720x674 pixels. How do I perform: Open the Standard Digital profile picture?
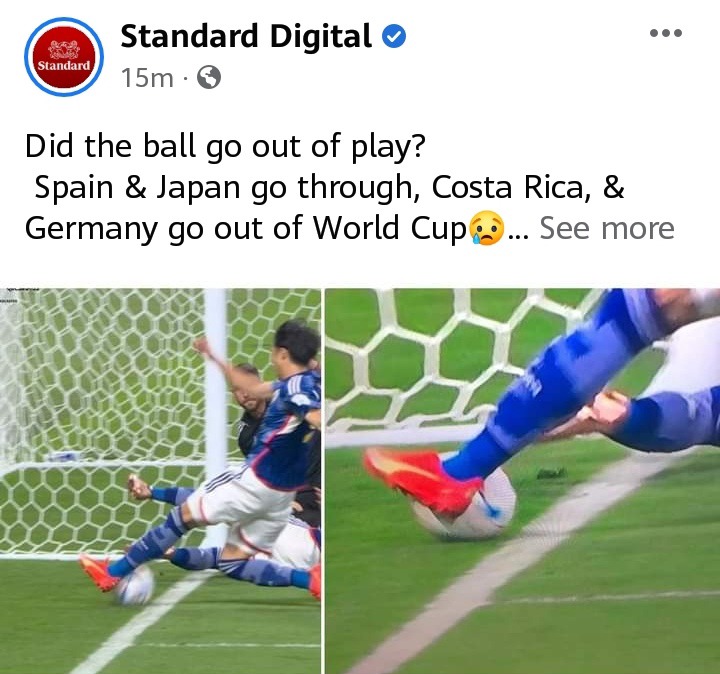64,57
